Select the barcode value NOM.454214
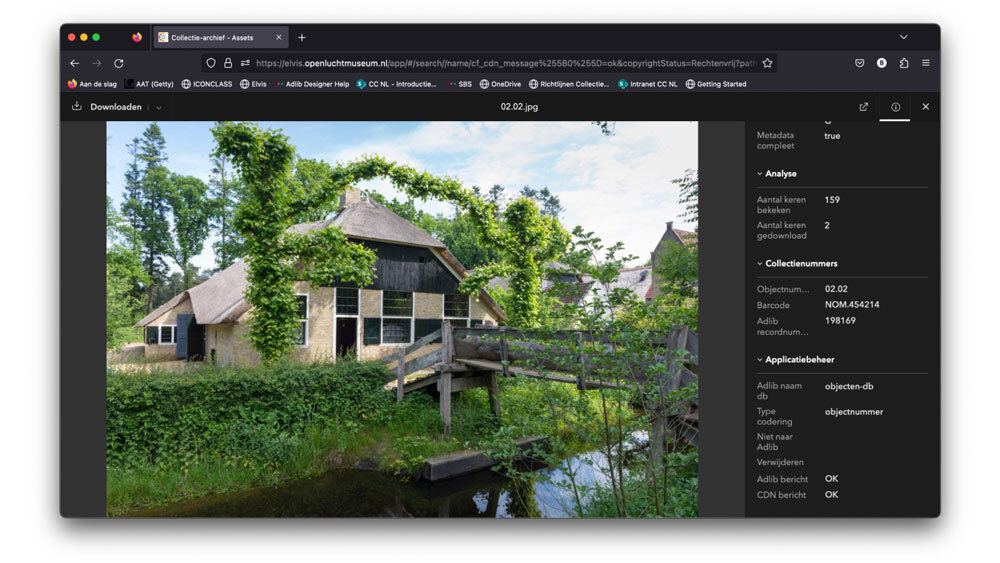This screenshot has width=1000, height=563. [x=852, y=305]
